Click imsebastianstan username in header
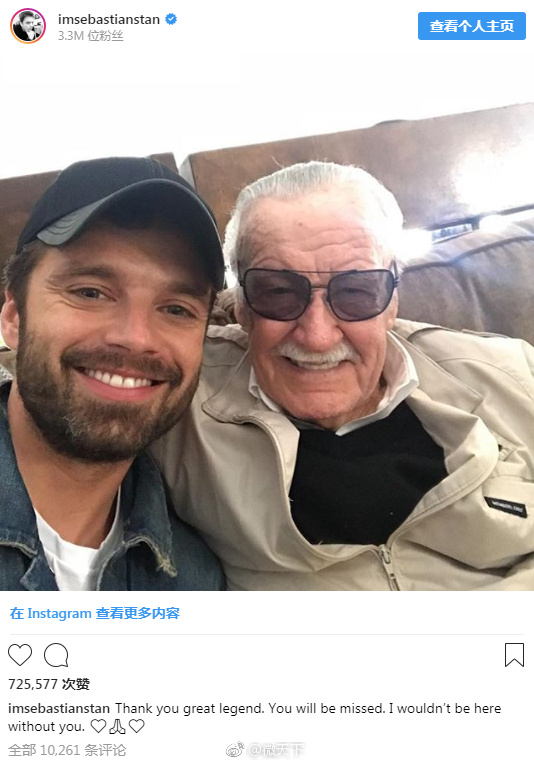 109,20
